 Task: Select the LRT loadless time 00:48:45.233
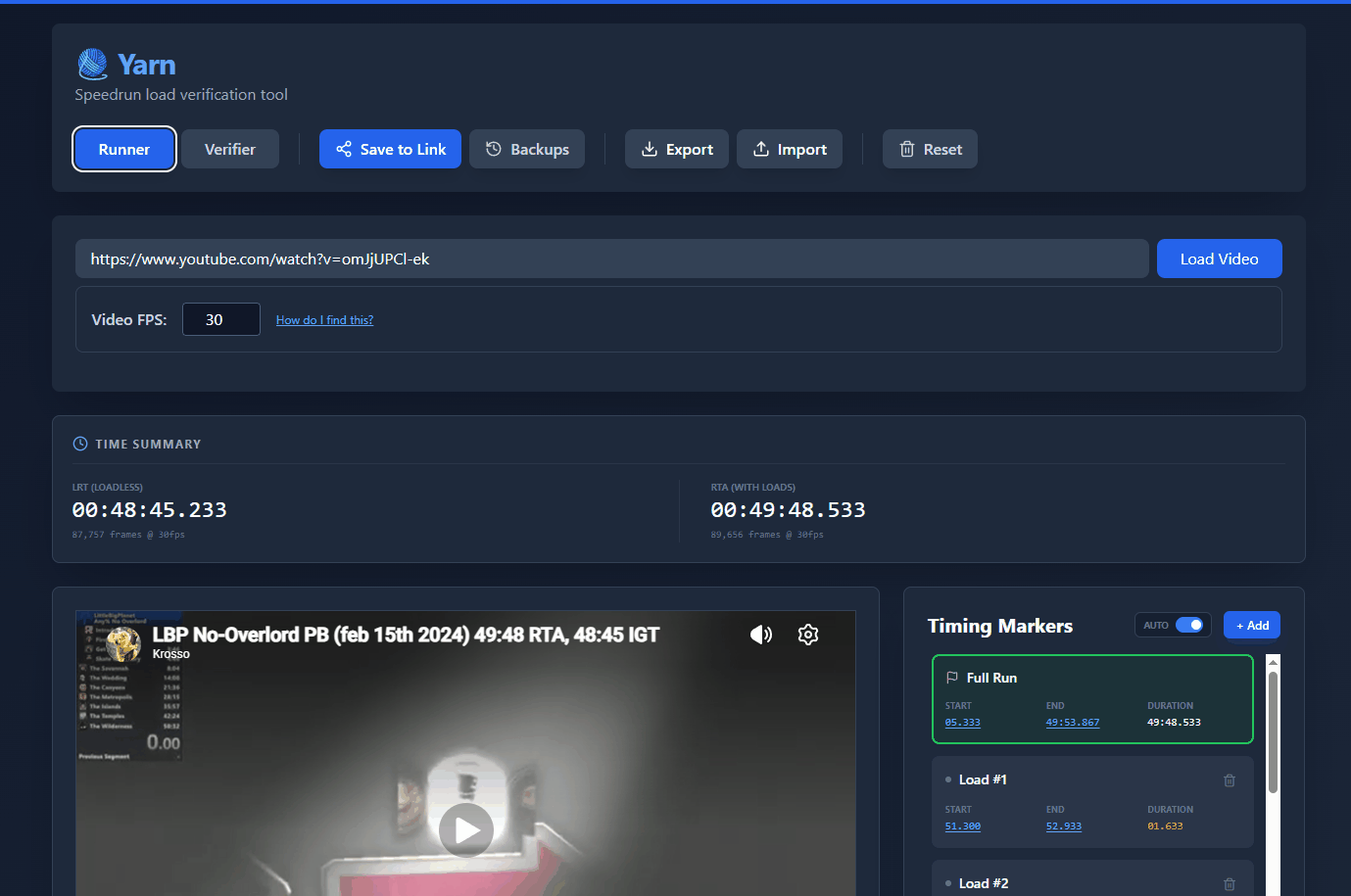pos(150,509)
